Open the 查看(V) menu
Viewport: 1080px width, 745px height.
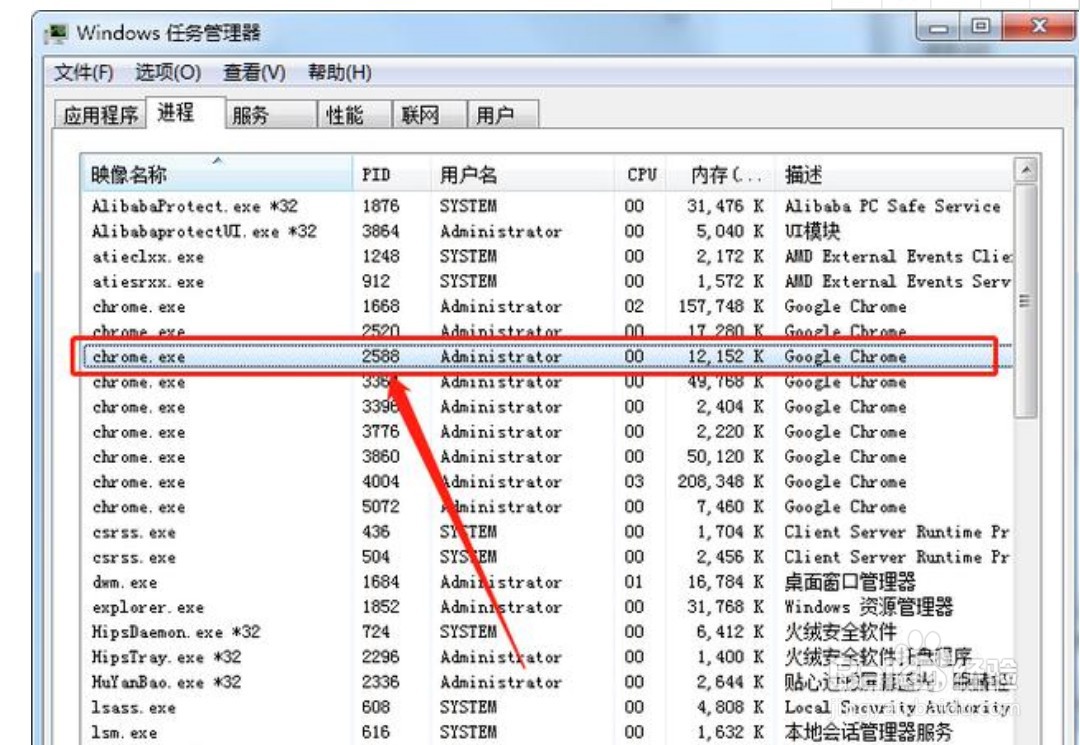[254, 72]
